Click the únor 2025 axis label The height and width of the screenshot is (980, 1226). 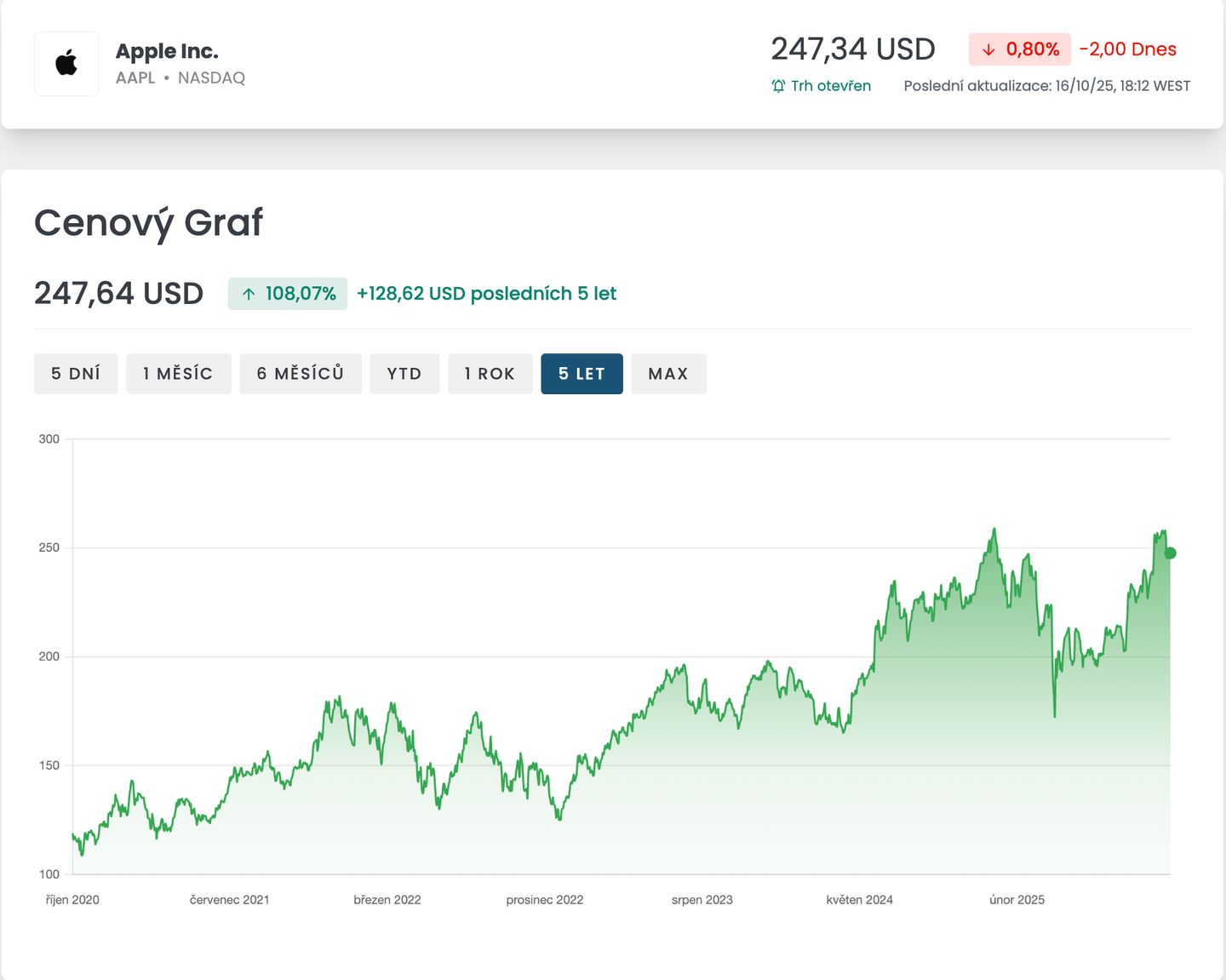1017,900
